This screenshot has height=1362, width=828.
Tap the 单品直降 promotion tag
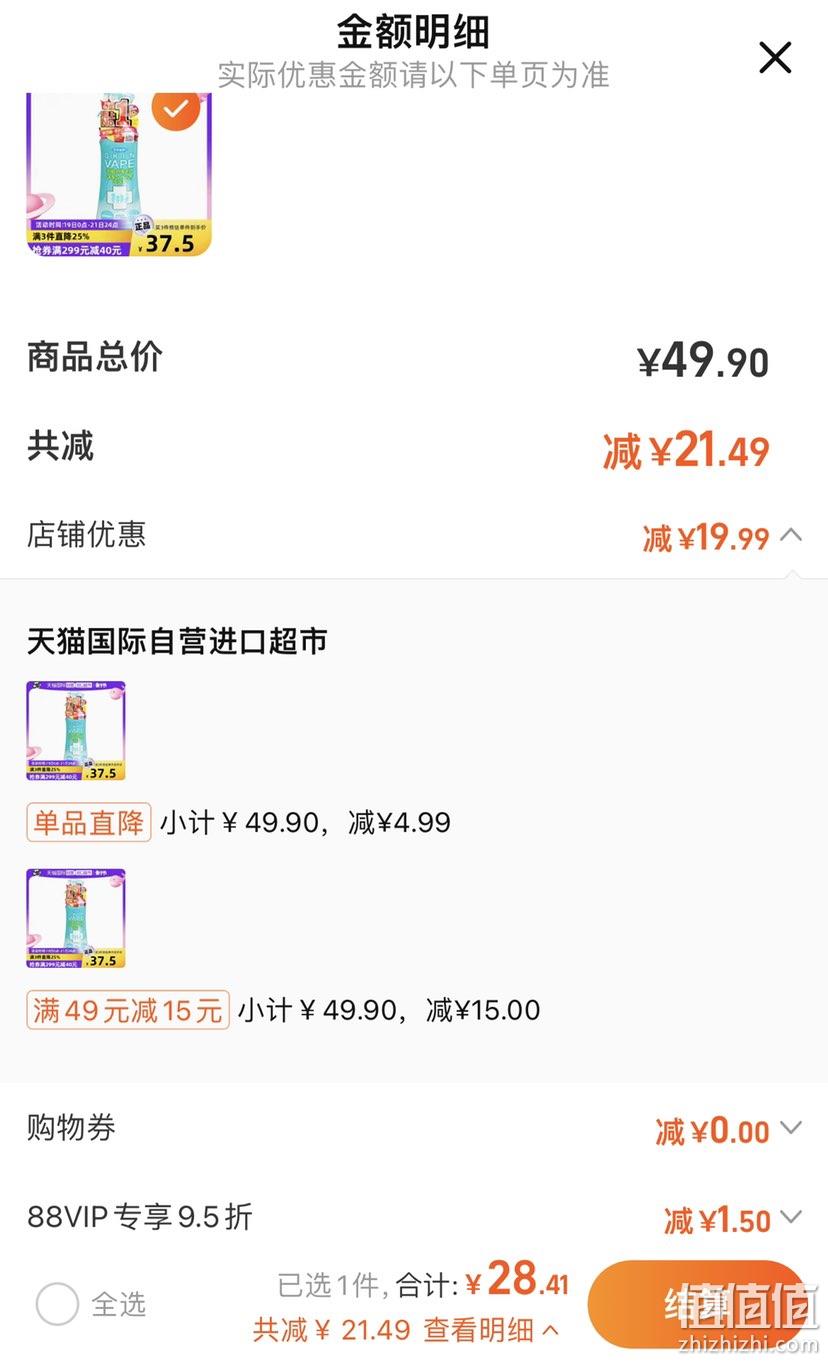[89, 822]
